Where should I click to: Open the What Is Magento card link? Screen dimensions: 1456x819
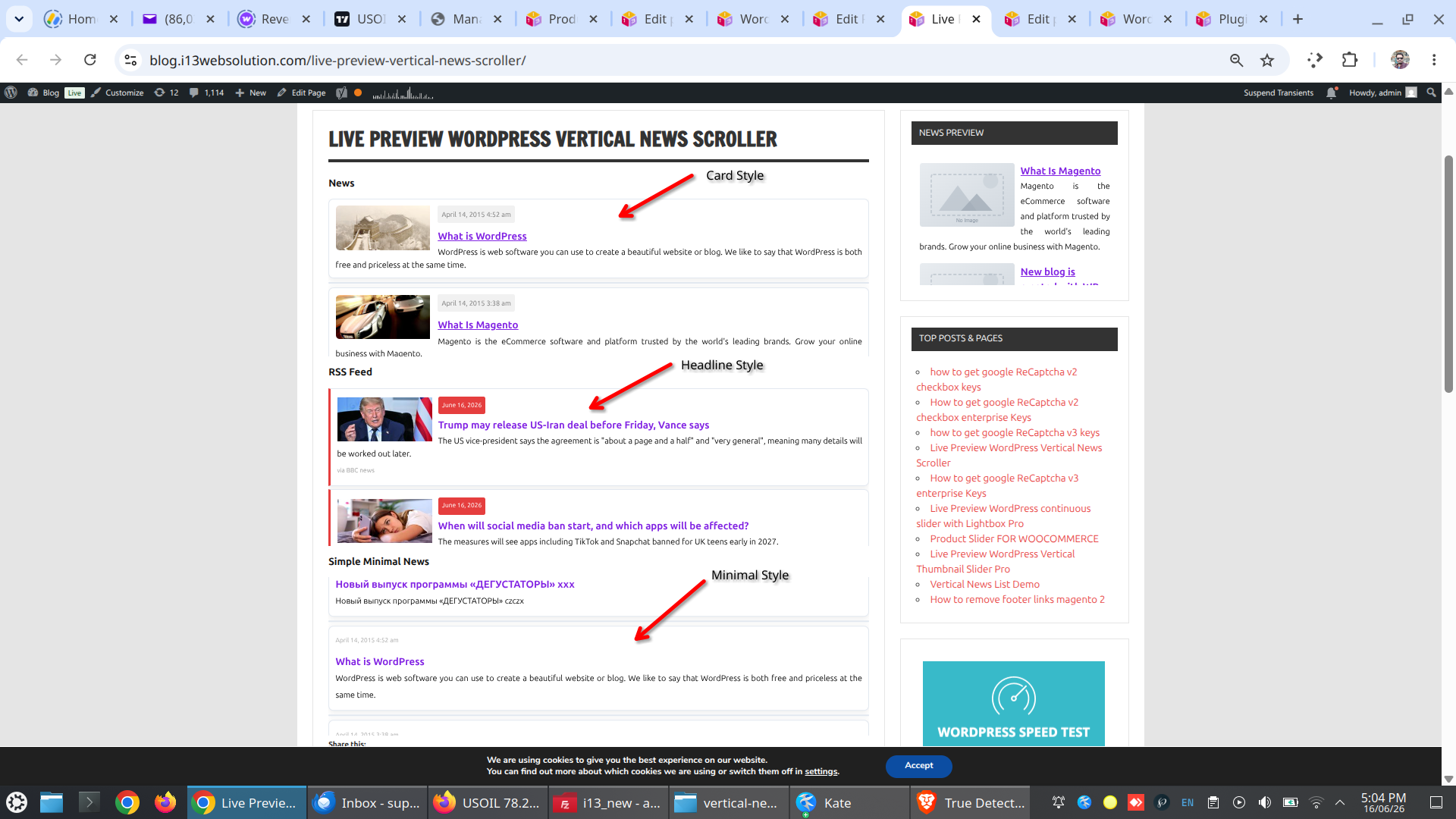(x=478, y=325)
